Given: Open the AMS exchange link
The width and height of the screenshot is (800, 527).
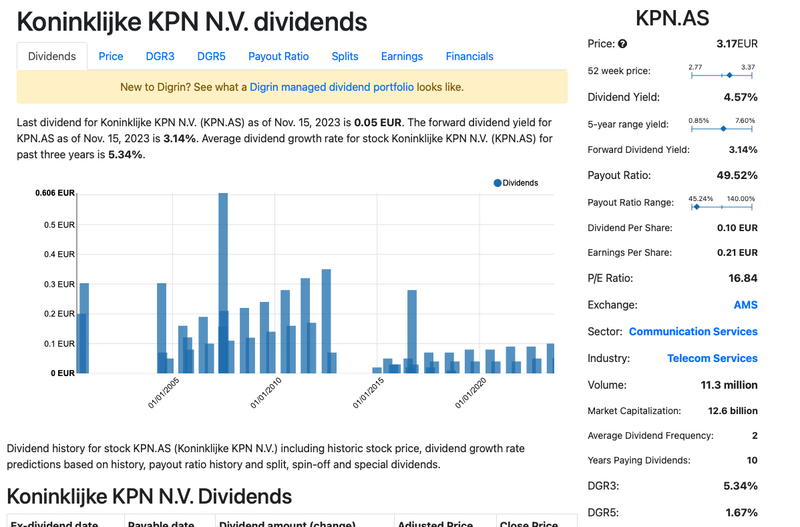Looking at the screenshot, I should coord(745,305).
